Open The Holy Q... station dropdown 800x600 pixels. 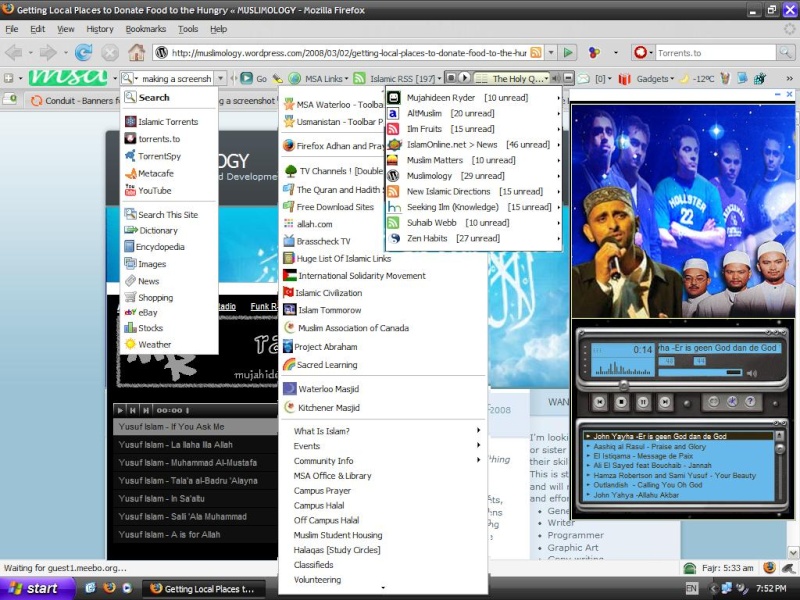(x=512, y=79)
